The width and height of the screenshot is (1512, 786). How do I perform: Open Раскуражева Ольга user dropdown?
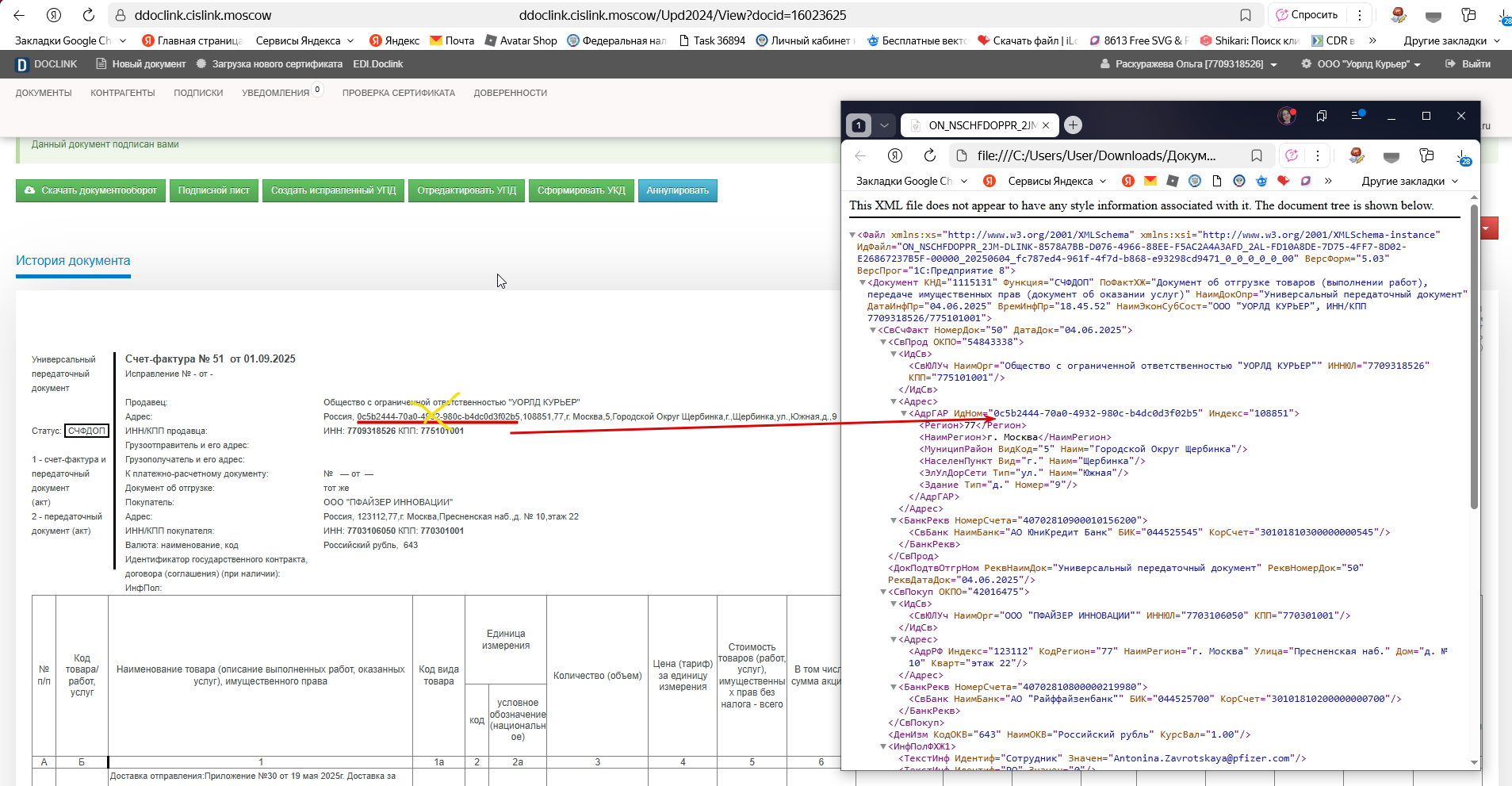1189,64
